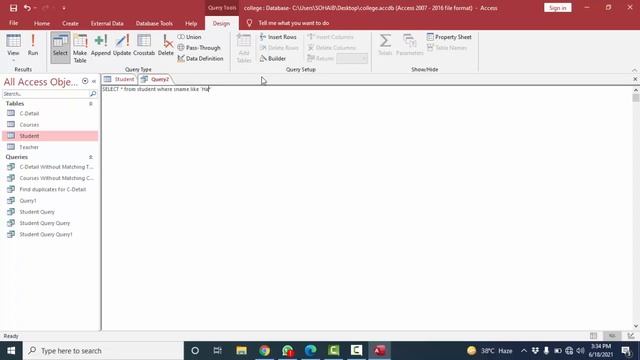The width and height of the screenshot is (640, 360).
Task: Open Task View from the taskbar
Action: (x=218, y=351)
